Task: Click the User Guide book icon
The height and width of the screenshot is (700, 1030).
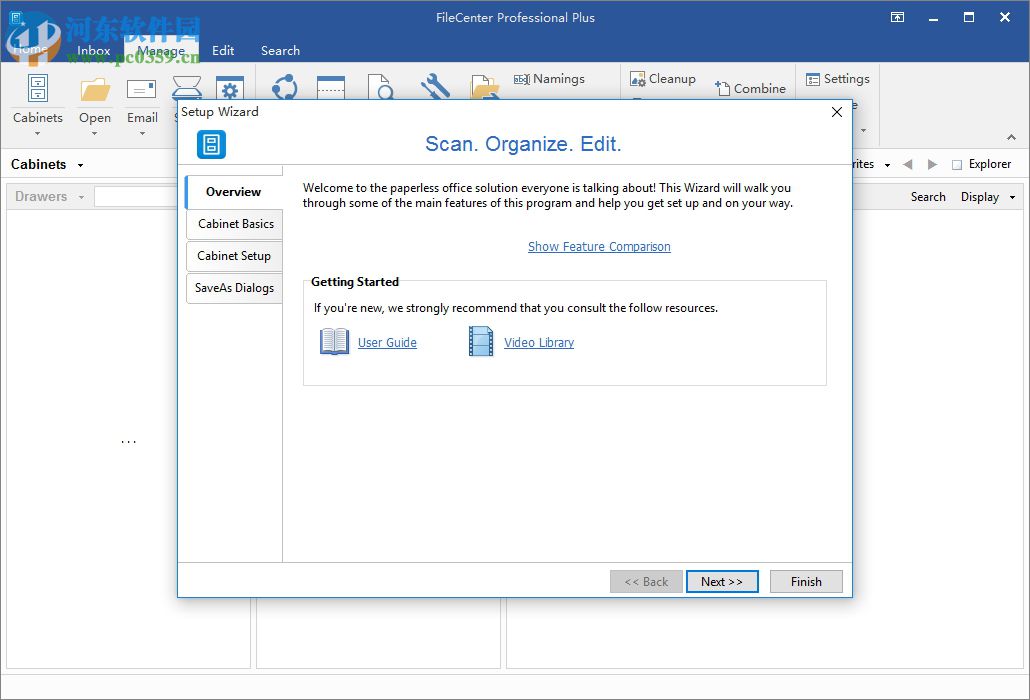Action: [x=334, y=342]
